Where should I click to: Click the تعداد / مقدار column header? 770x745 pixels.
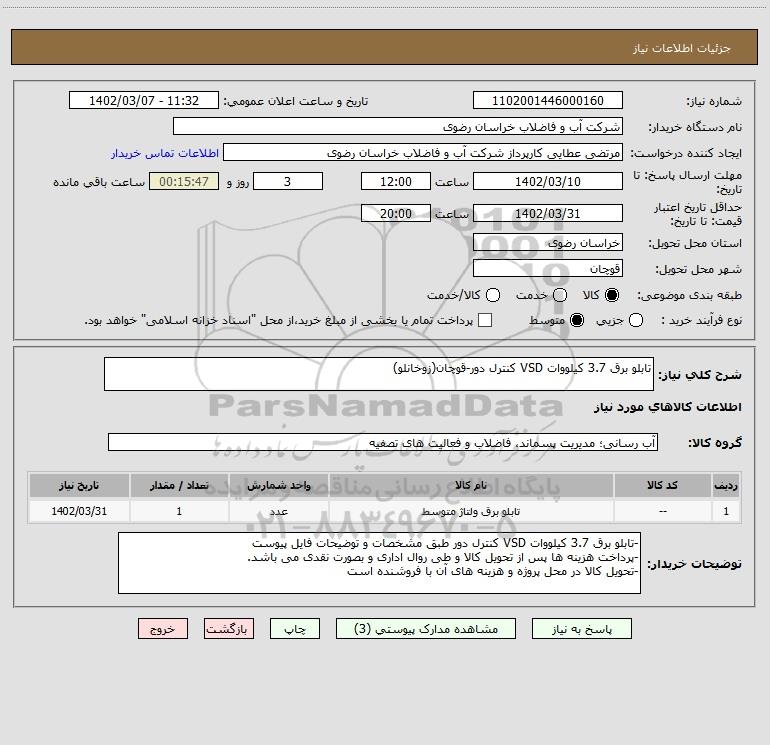click(179, 485)
